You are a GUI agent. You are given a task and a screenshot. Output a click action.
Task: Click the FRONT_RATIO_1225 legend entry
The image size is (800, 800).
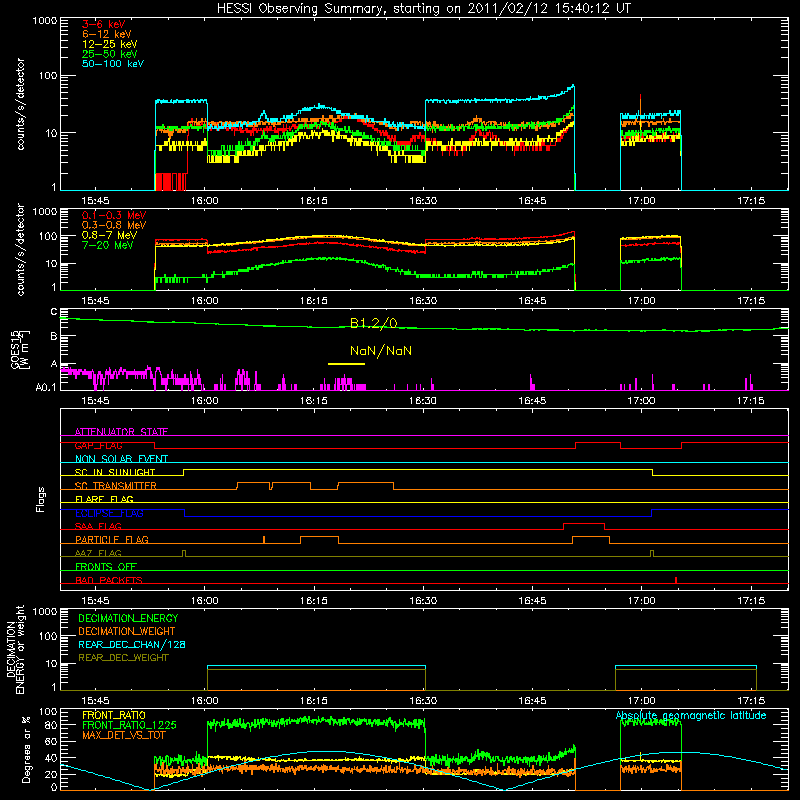(x=129, y=725)
